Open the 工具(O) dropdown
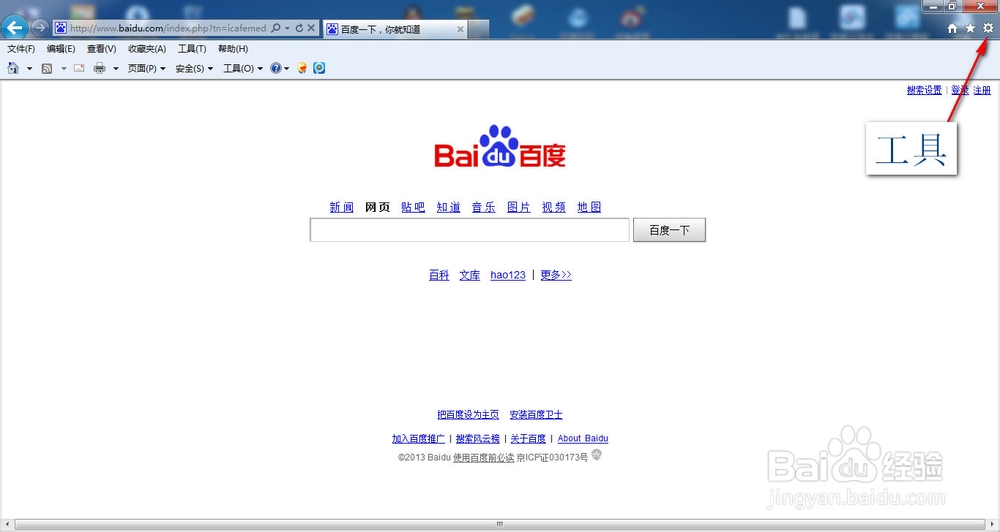This screenshot has width=1000, height=532. (x=242, y=68)
